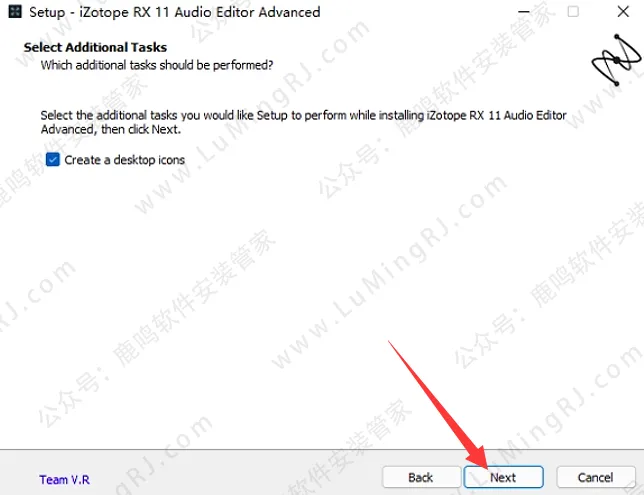644x495 pixels.
Task: Click the "Advanced, then click Next." instruction line
Action: (110, 129)
